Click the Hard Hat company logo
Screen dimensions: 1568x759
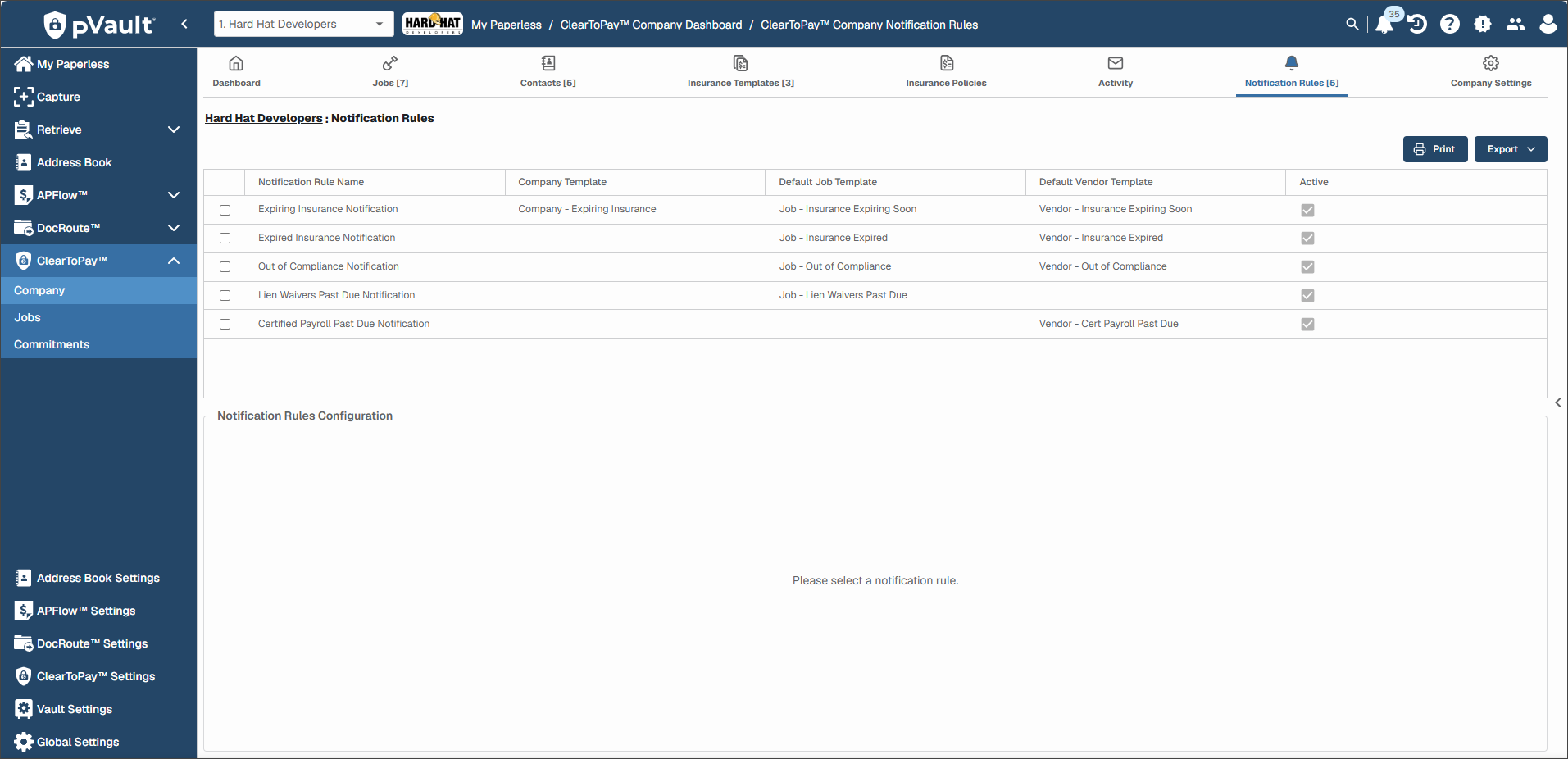[x=433, y=24]
